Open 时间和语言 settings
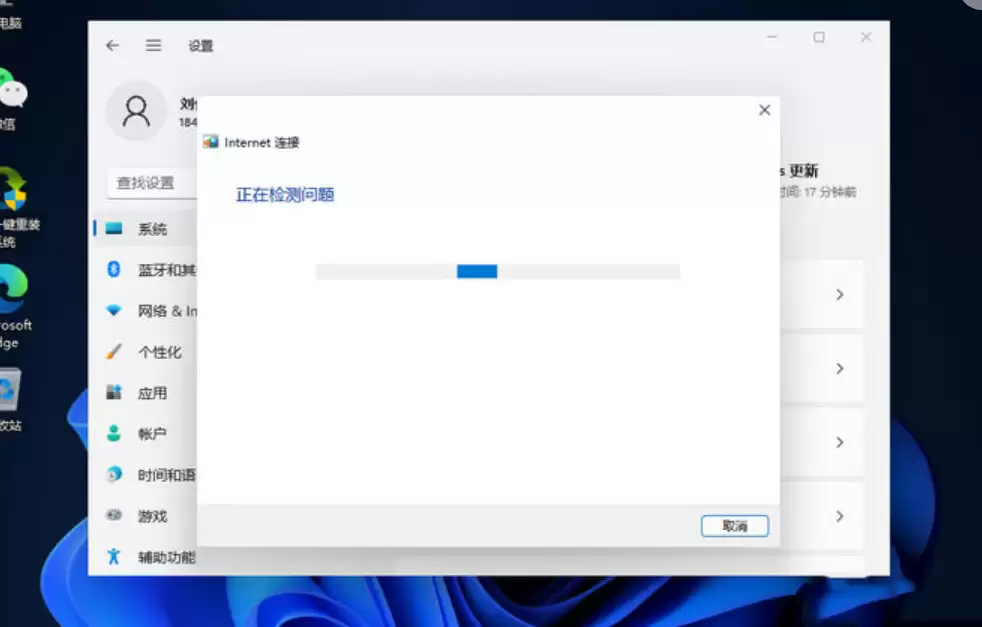Viewport: 982px width, 627px height. click(x=150, y=475)
